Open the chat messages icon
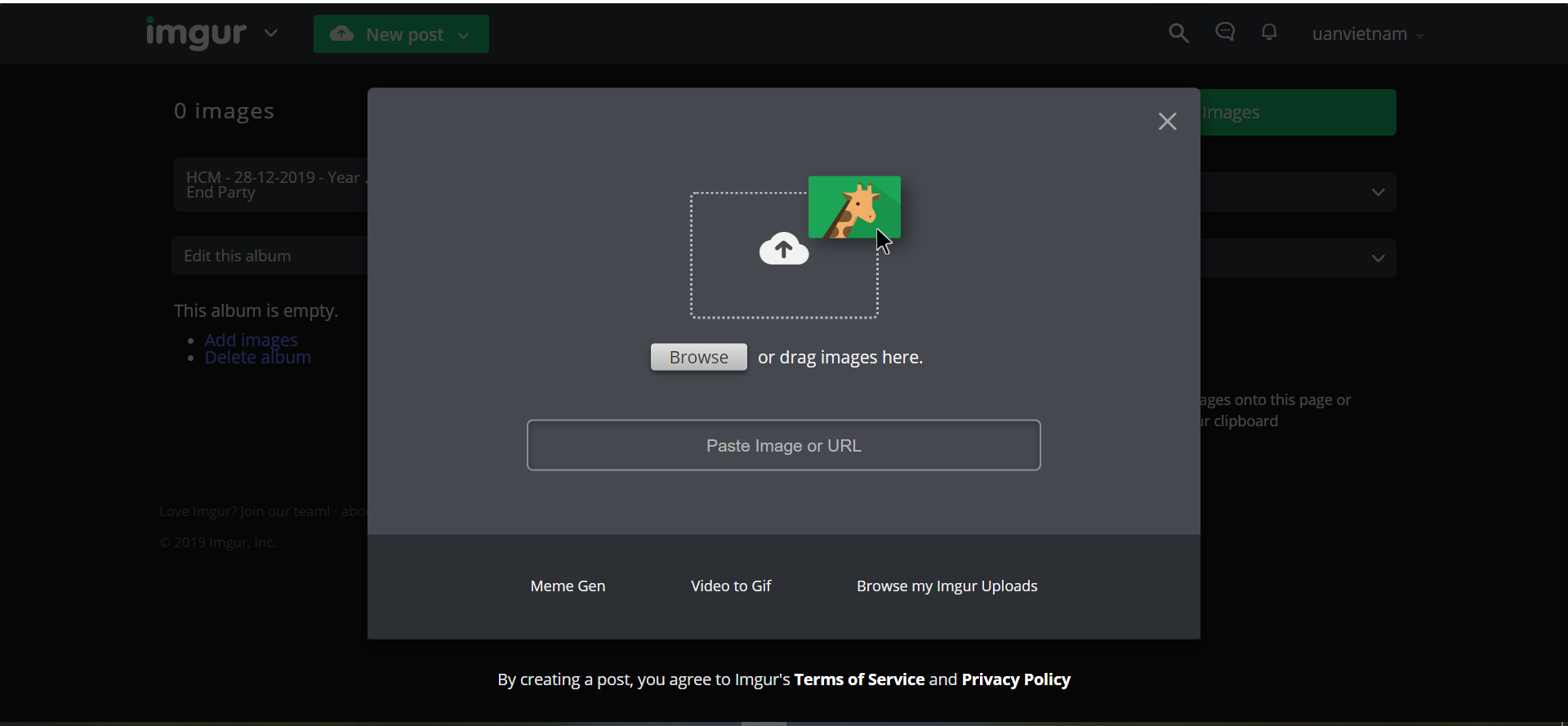This screenshot has width=1568, height=726. pos(1225,33)
